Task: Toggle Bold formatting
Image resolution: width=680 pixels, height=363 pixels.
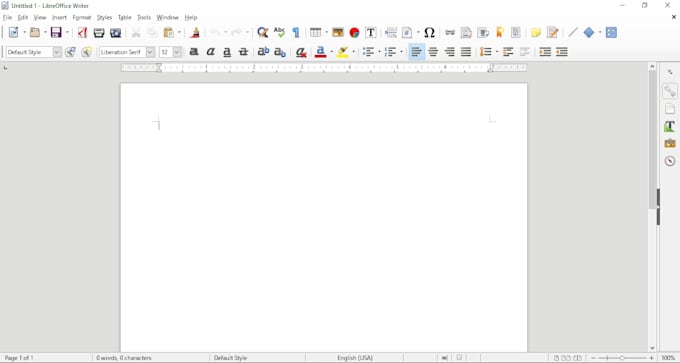Action: 194,52
